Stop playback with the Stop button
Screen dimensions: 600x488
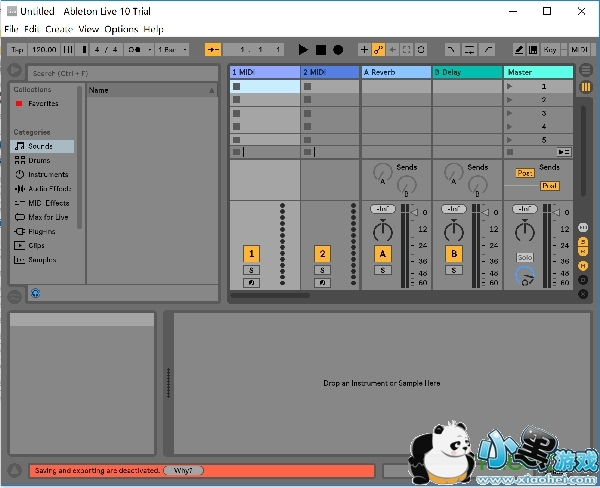click(321, 49)
